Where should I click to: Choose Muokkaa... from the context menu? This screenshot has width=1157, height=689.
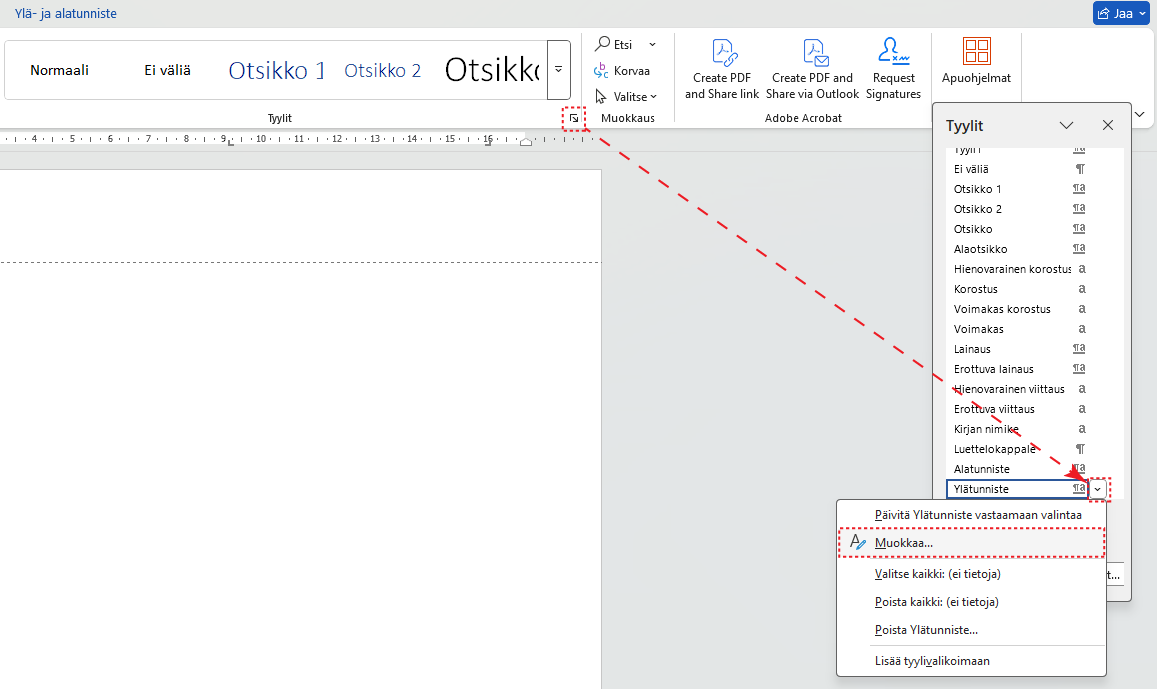coord(903,543)
